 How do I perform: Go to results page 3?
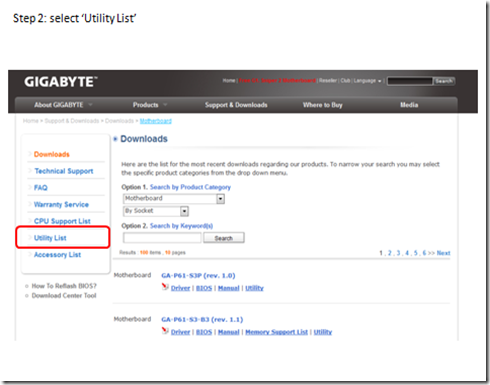(x=398, y=253)
